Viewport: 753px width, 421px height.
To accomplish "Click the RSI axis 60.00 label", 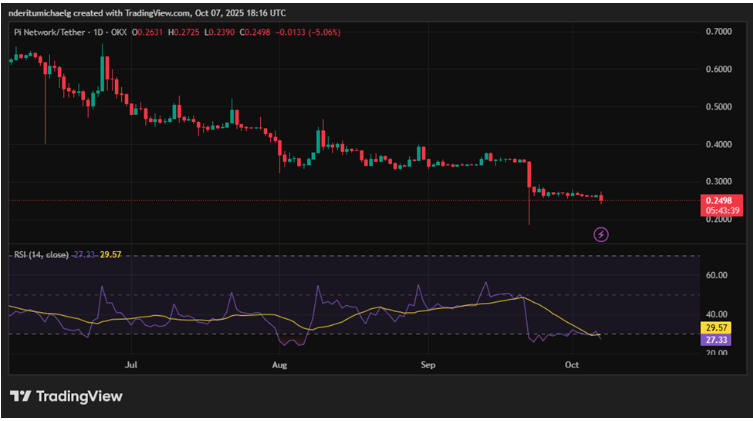I will 717,275.
